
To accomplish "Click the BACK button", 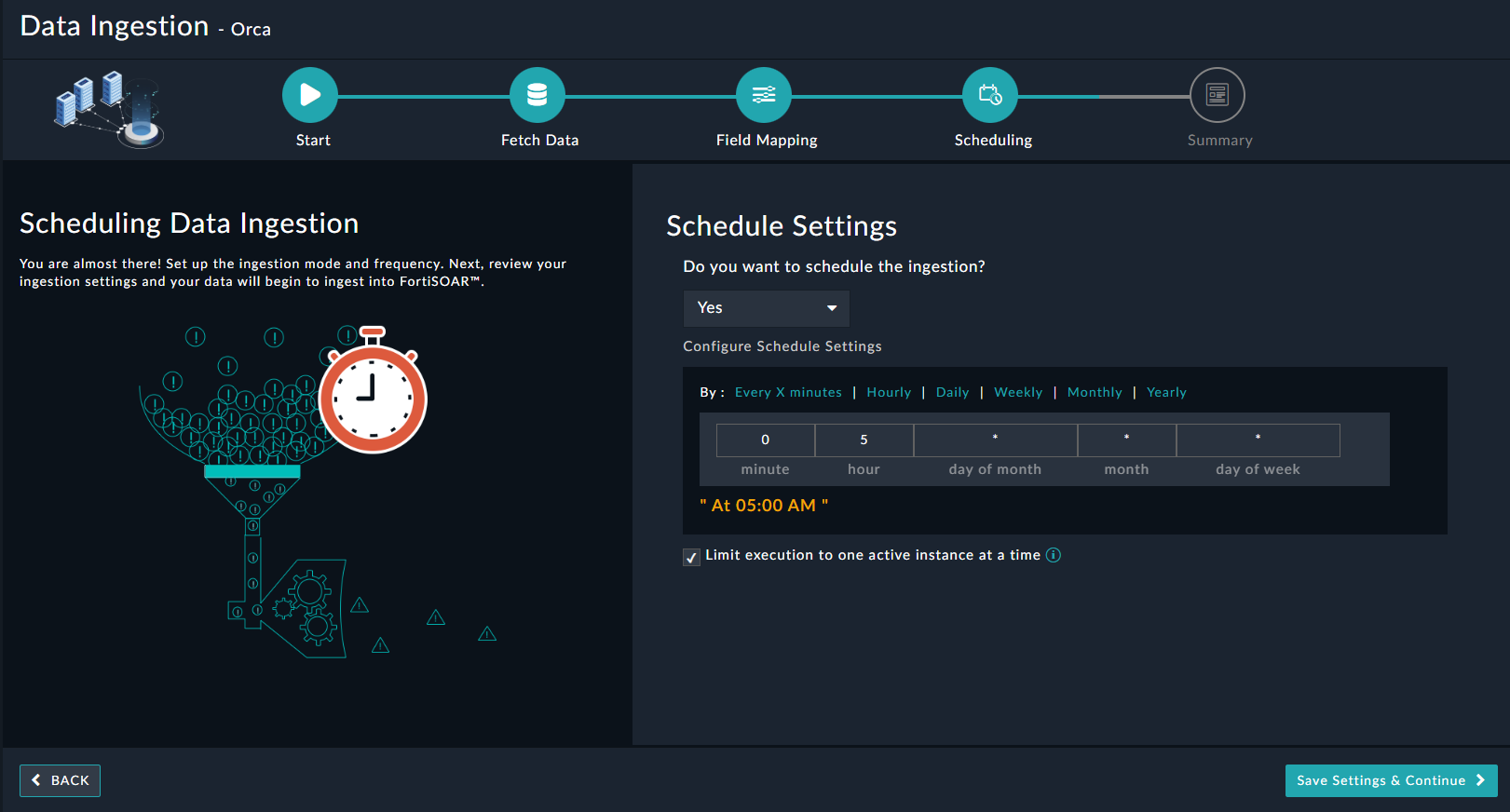I will tap(61, 780).
